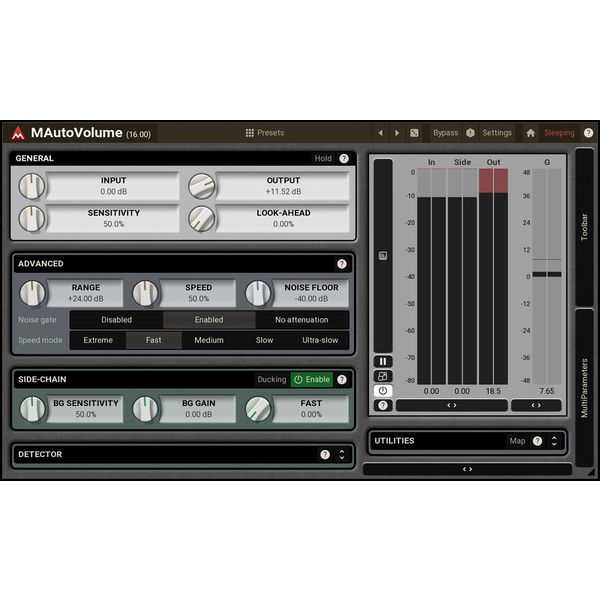600x600 pixels.
Task: Toggle the Hold button in General panel
Action: pos(323,158)
